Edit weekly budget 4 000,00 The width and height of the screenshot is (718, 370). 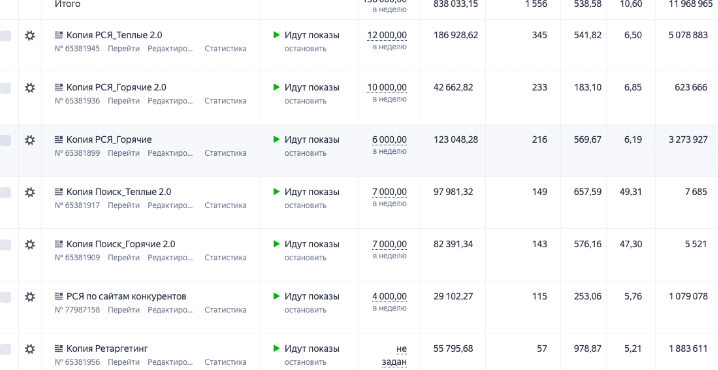(389, 297)
